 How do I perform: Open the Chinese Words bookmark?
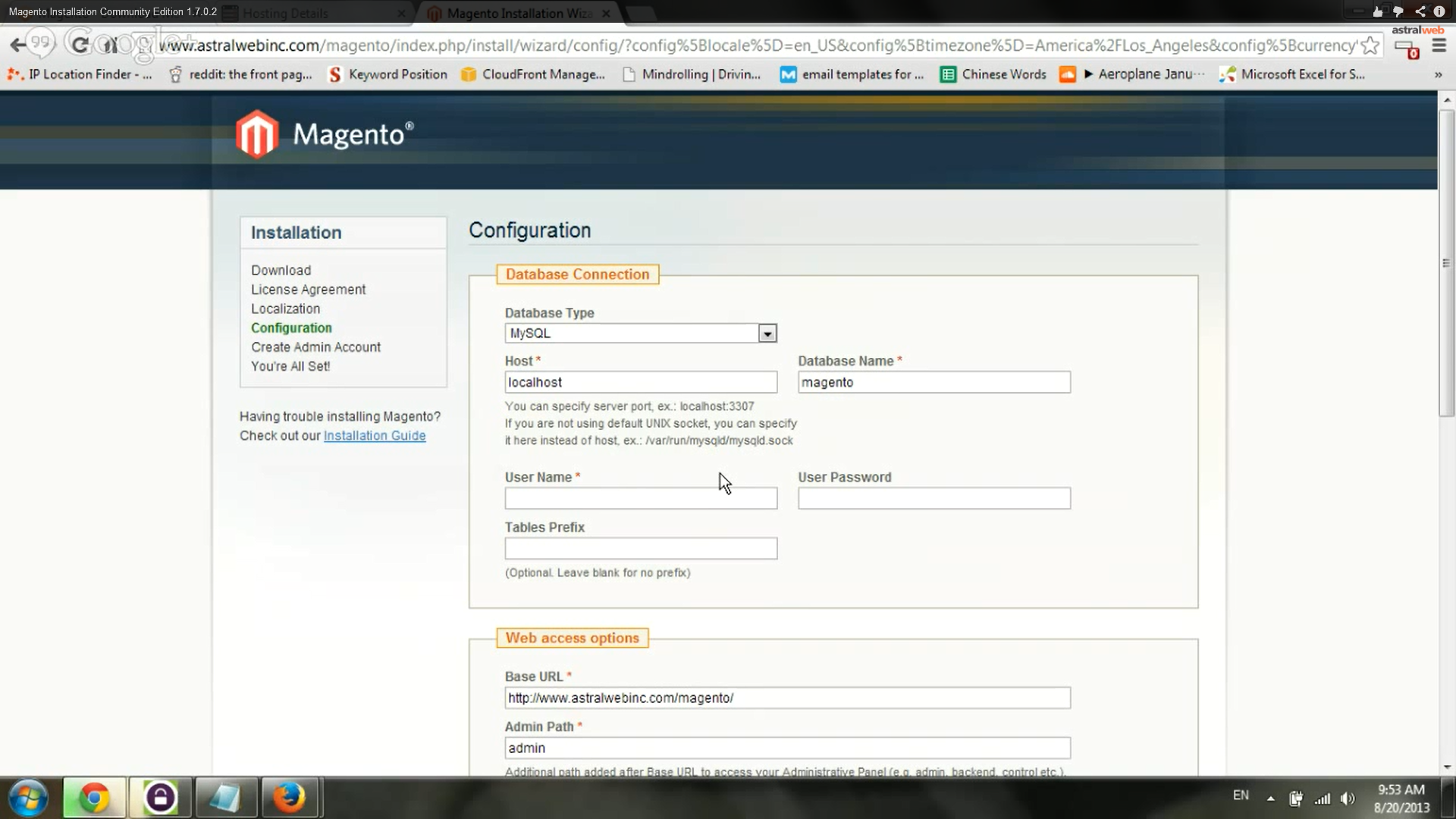tap(993, 74)
